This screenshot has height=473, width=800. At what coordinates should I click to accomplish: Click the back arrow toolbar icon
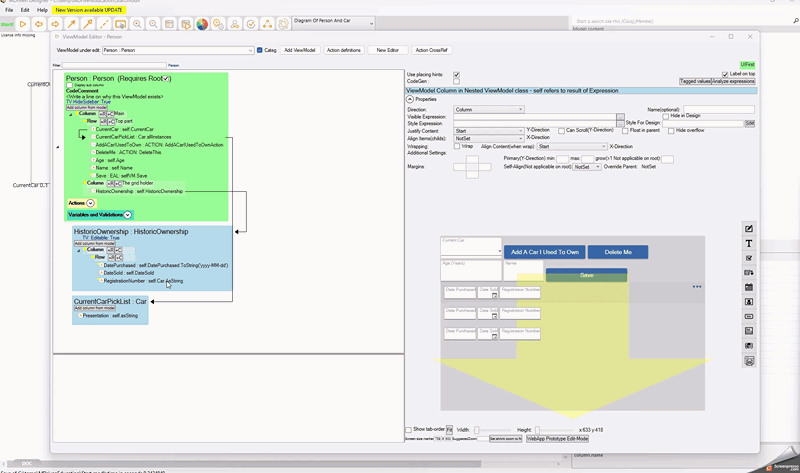click(40, 23)
